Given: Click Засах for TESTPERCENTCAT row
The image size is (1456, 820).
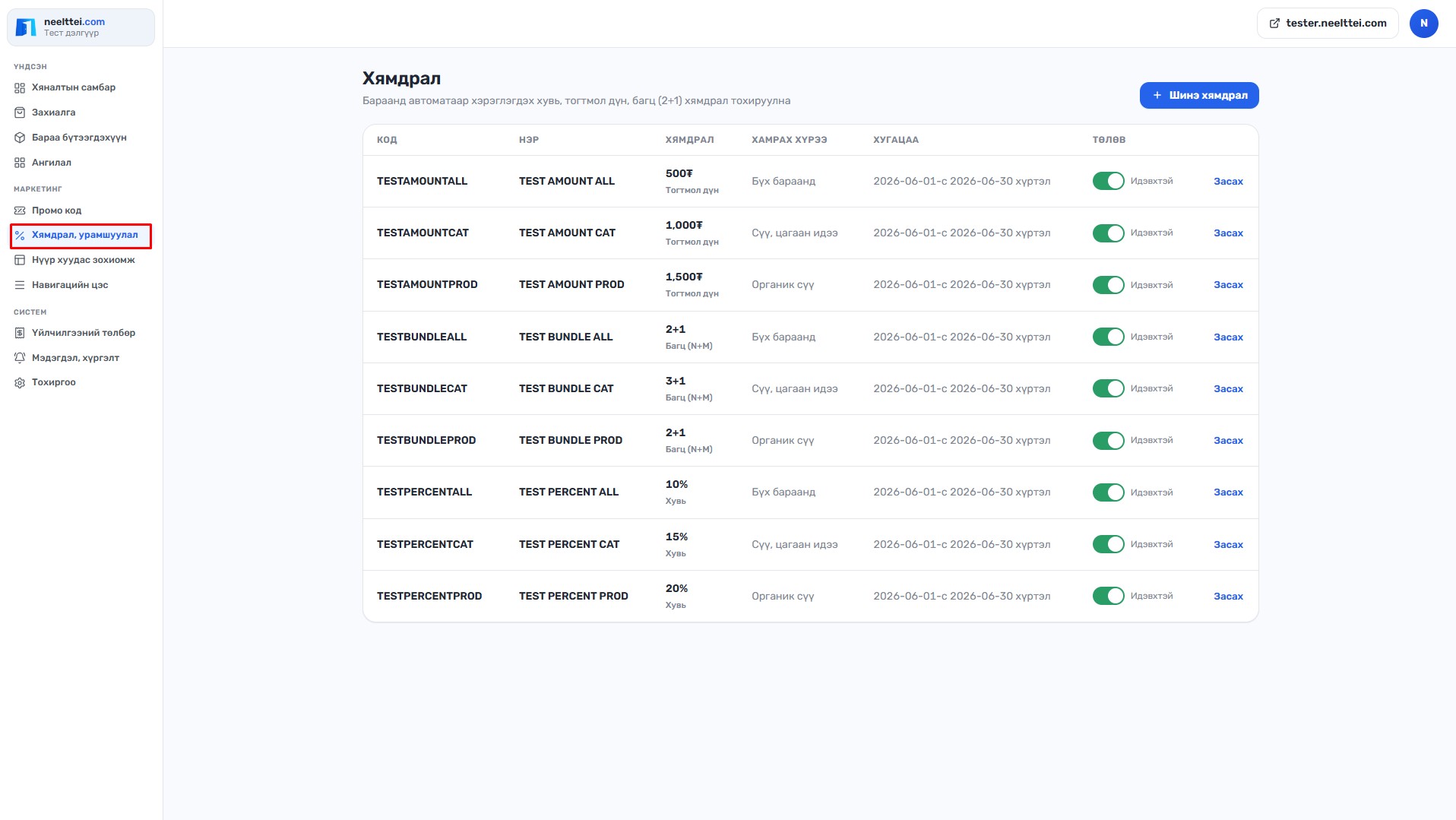Looking at the screenshot, I should (x=1228, y=545).
